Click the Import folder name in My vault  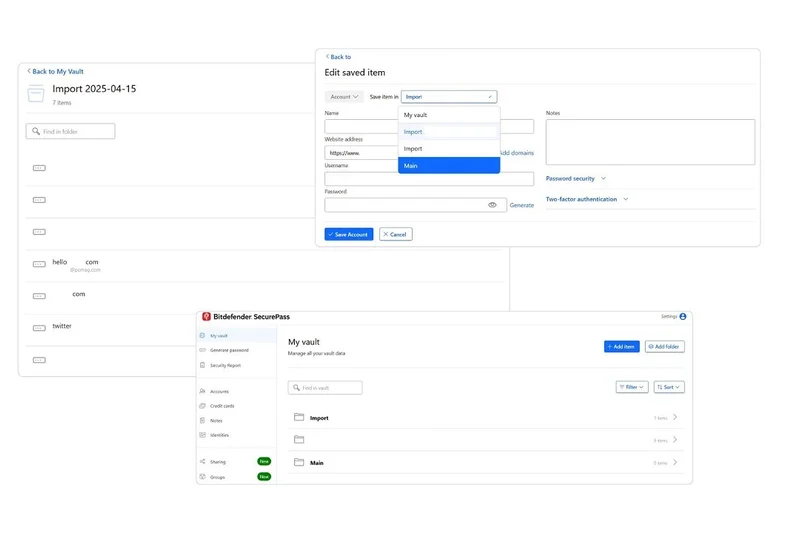[319, 418]
